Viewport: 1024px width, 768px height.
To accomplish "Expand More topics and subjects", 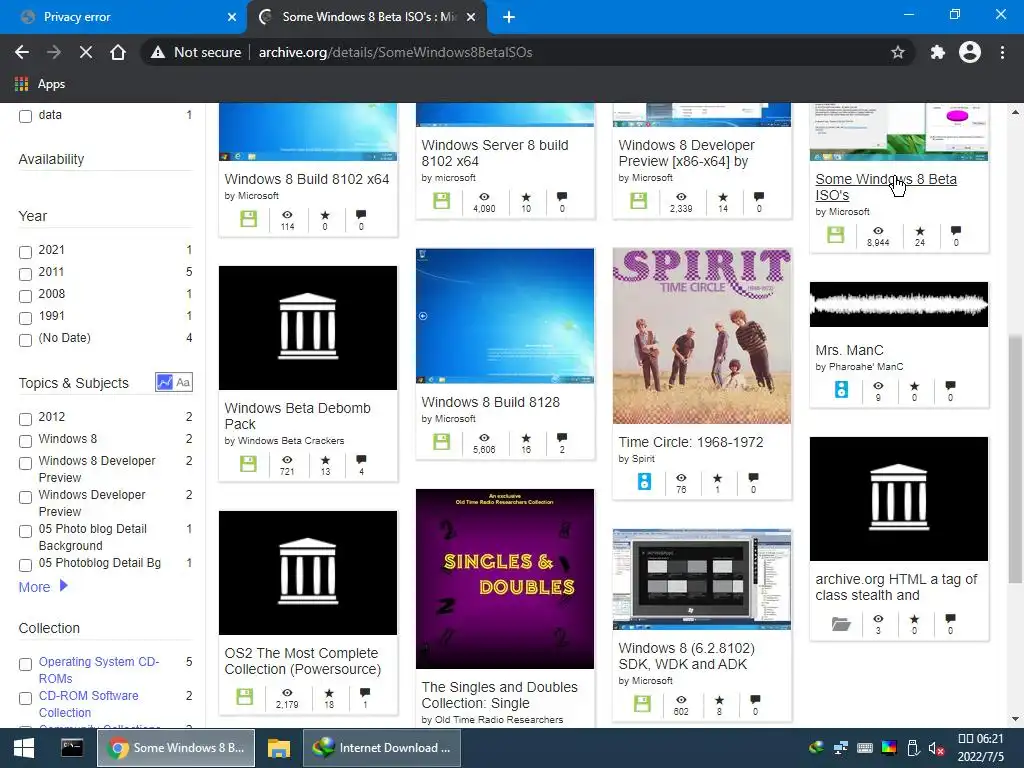I will [x=43, y=586].
